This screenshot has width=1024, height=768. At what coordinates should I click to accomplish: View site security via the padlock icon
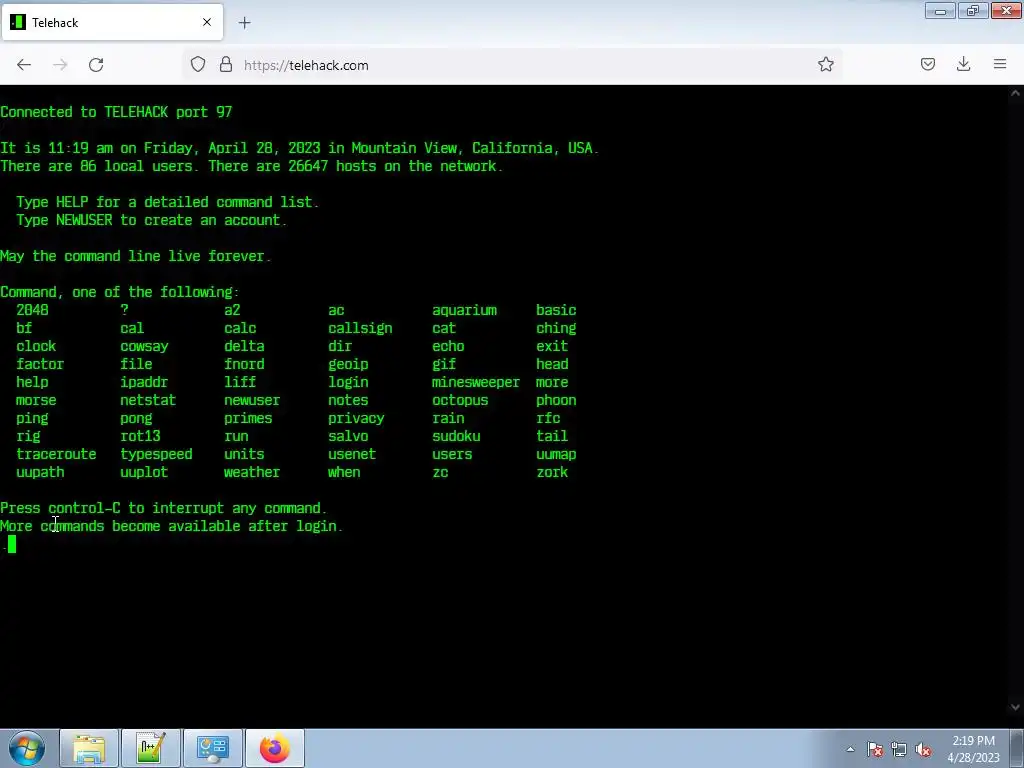(226, 65)
